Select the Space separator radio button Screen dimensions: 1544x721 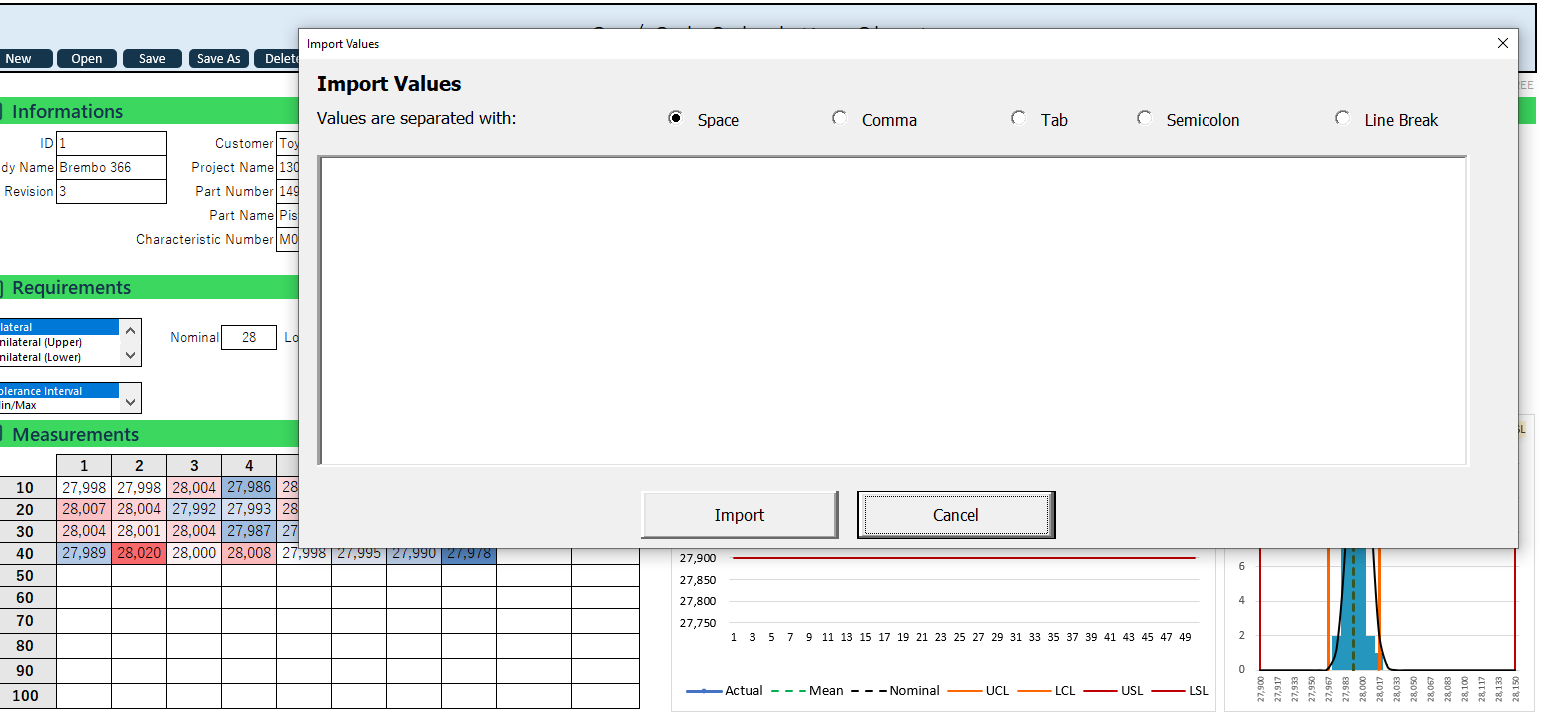(676, 118)
